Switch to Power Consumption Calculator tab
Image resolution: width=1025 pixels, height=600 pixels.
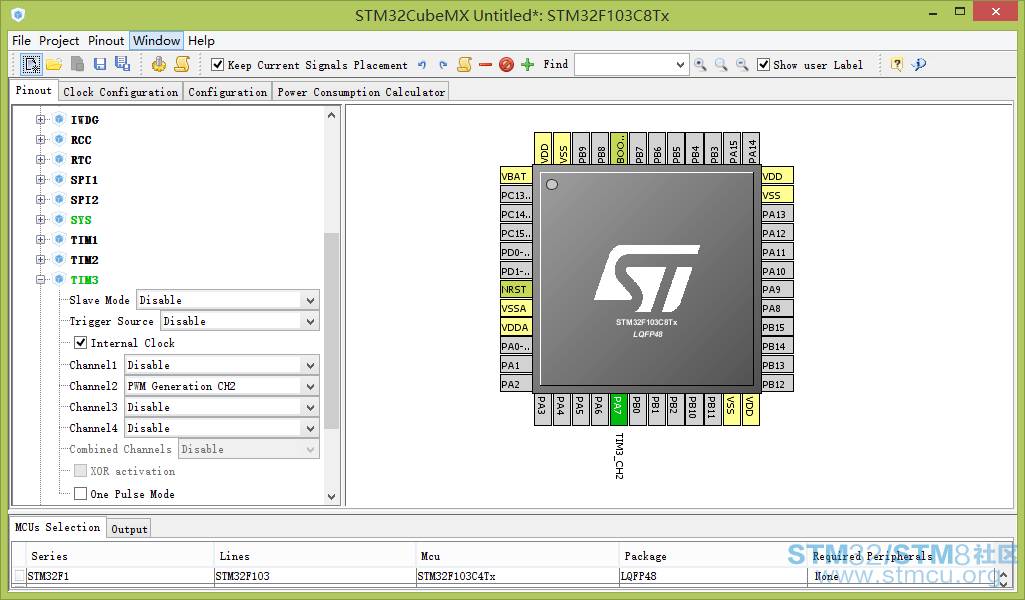pyautogui.click(x=361, y=92)
